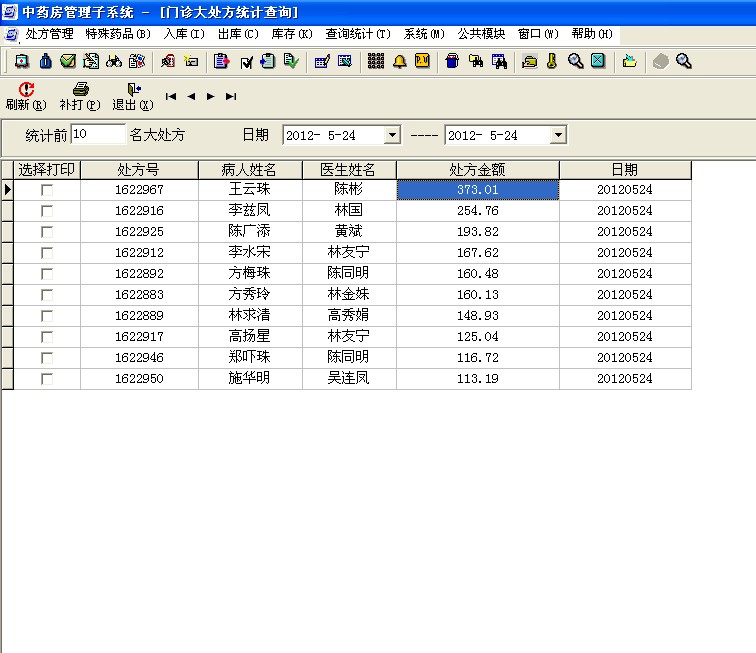Viewport: 756px width, 653px height.
Task: Open the end date dropdown arrow
Action: [x=558, y=135]
